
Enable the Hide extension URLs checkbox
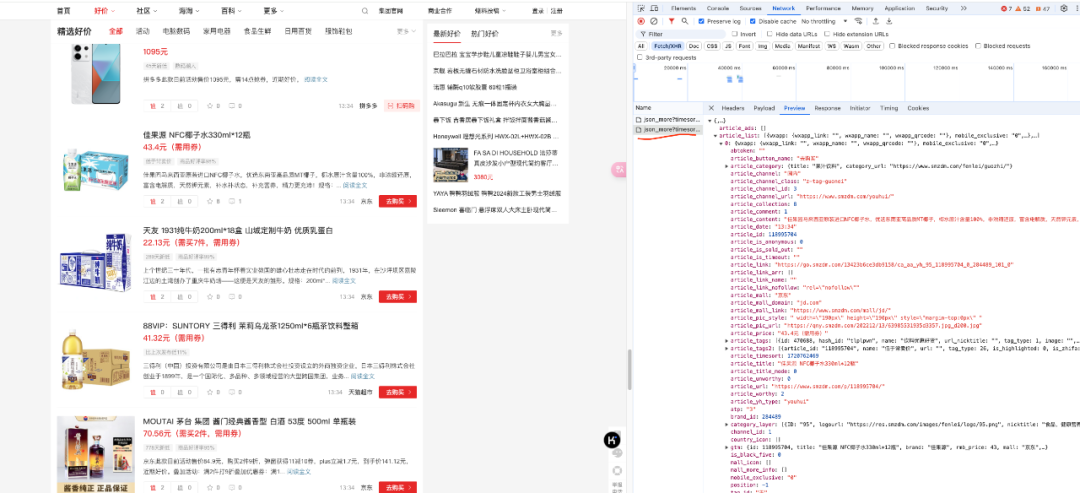[827, 34]
